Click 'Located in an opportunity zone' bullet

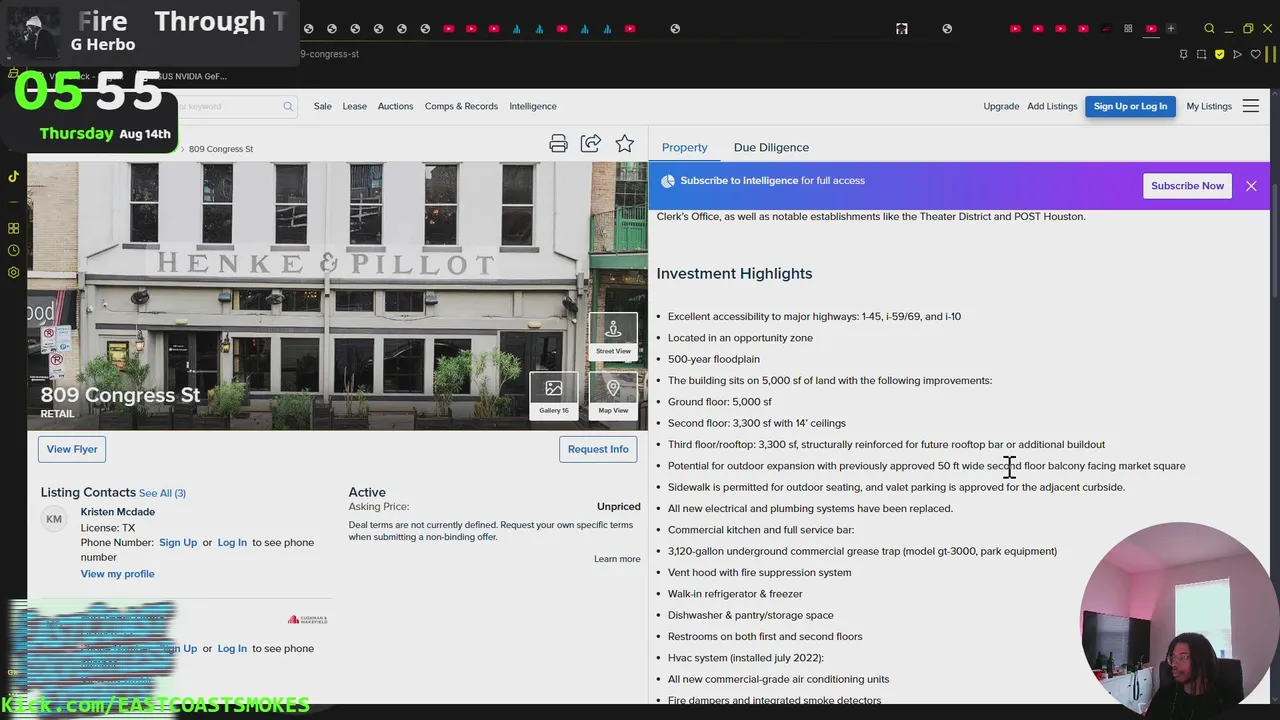(740, 338)
